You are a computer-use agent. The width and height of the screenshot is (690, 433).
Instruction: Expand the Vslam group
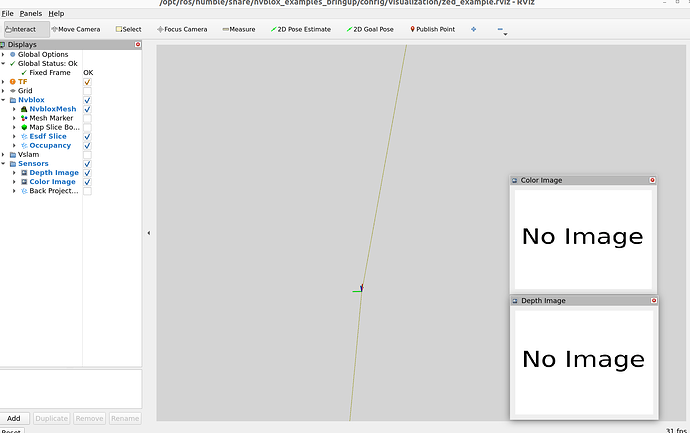(3, 154)
